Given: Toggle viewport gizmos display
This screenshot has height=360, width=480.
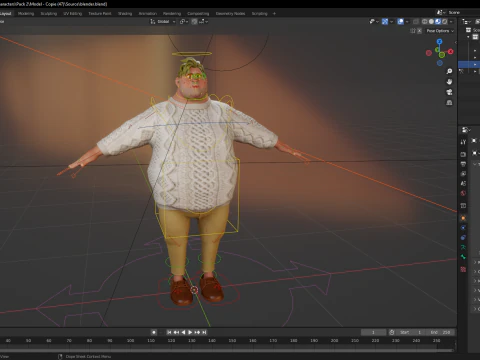Looking at the screenshot, I should coord(385,22).
